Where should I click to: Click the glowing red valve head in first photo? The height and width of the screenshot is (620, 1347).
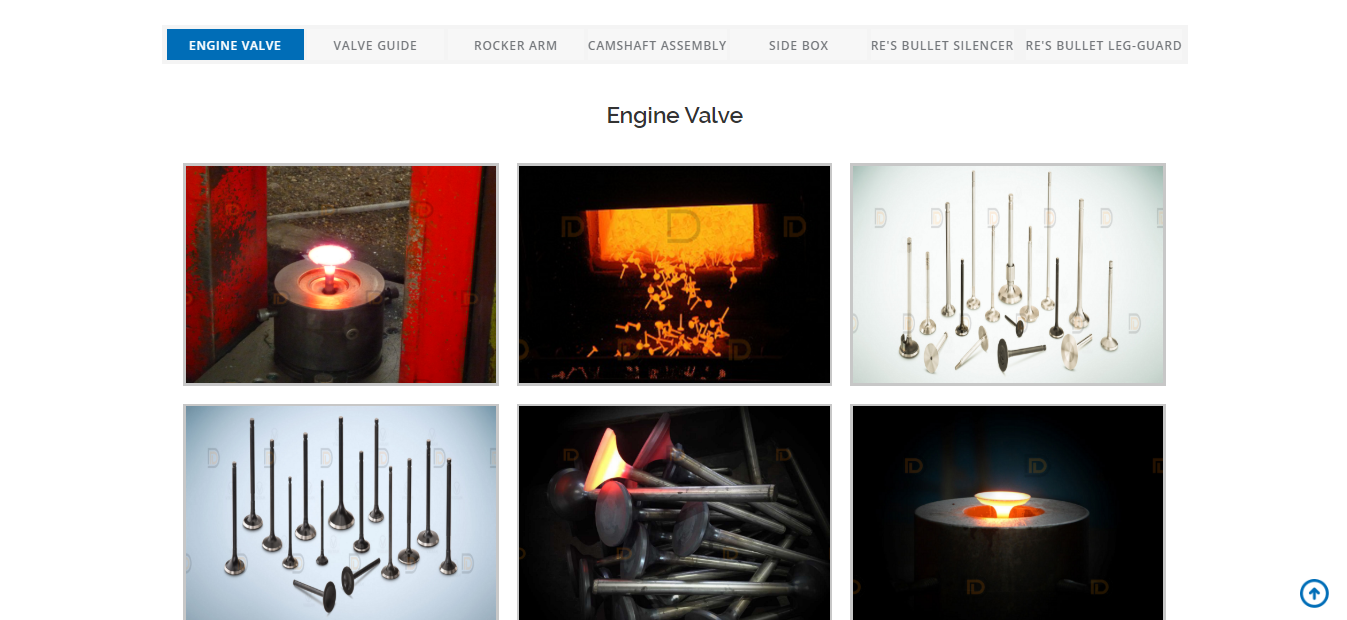(x=326, y=256)
